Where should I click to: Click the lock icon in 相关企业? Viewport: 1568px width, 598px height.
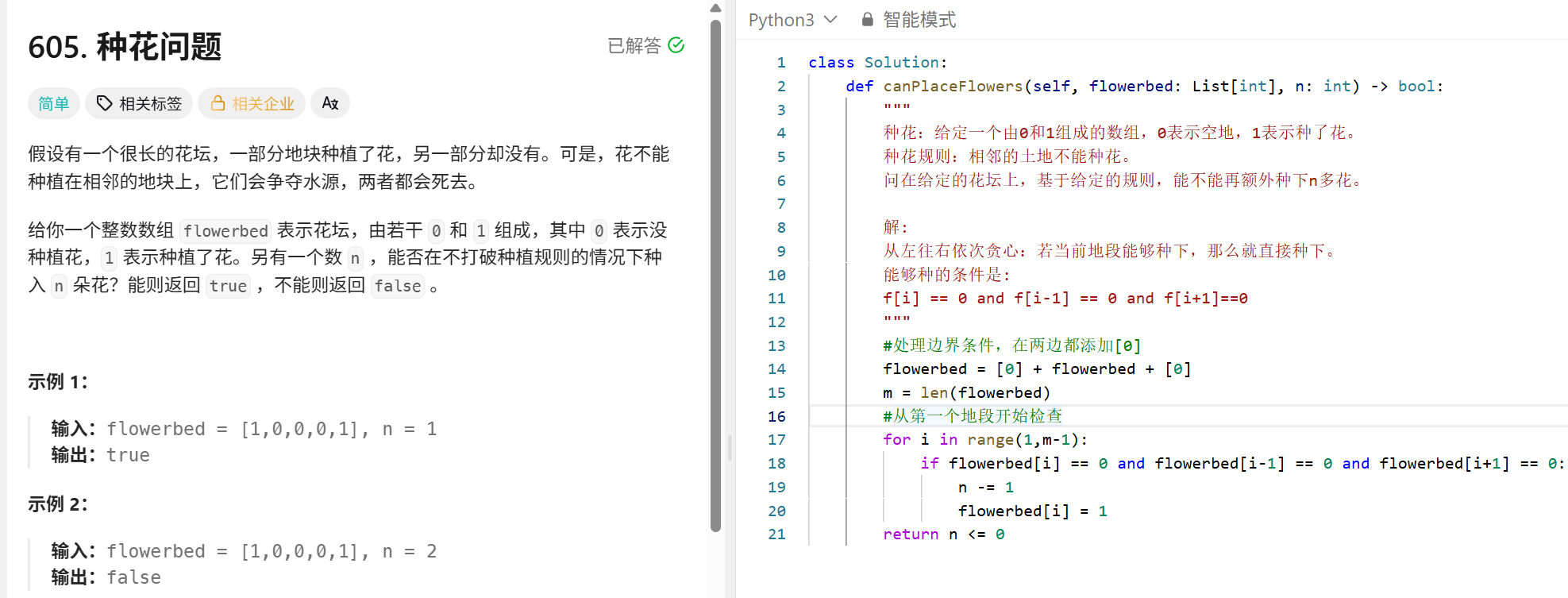pyautogui.click(x=218, y=103)
